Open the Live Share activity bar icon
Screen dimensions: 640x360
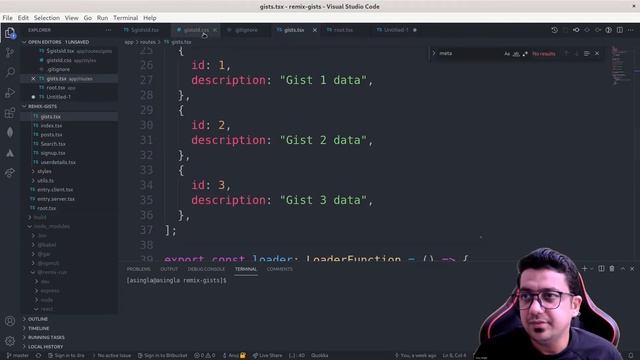tap(10, 173)
